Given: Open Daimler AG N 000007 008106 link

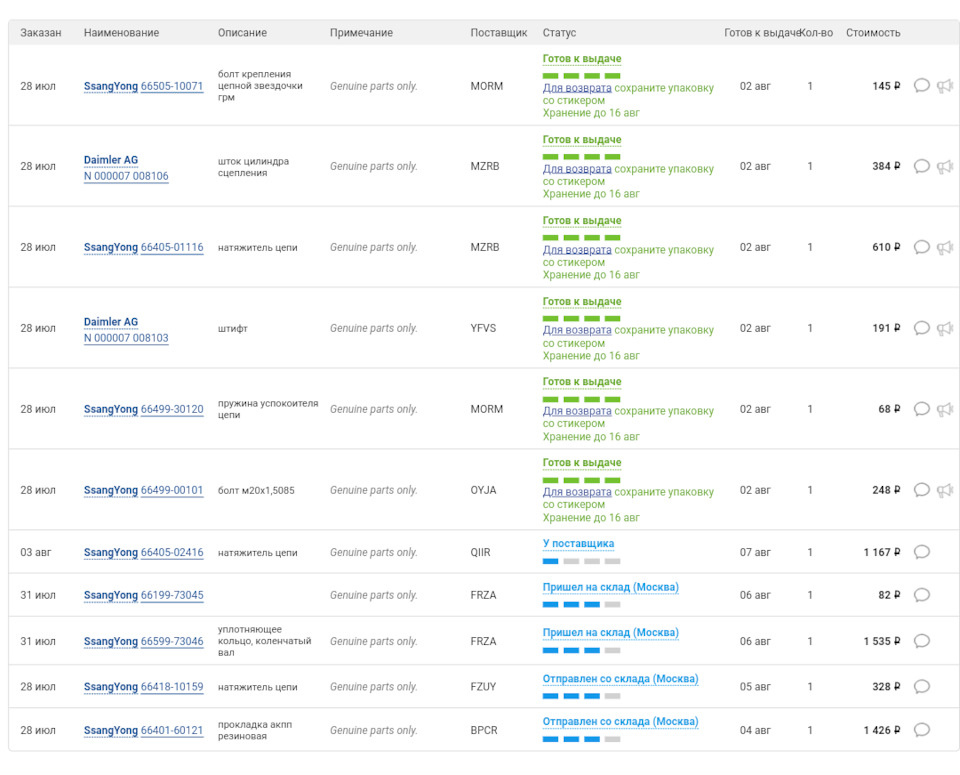Looking at the screenshot, I should [126, 176].
